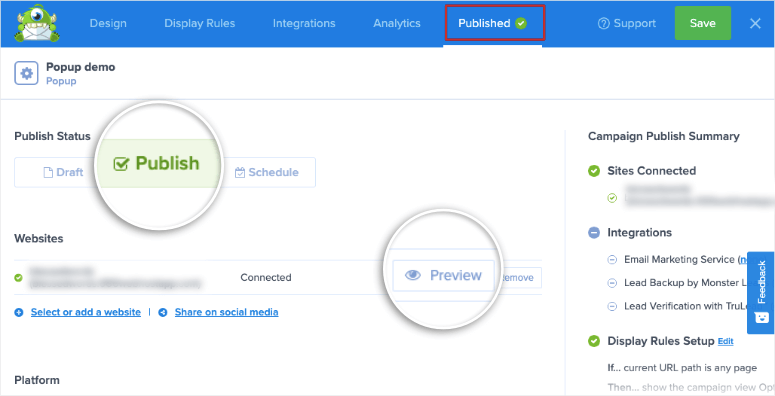Viewport: 775px width, 396px height.
Task: Go to the Analytics tab
Action: click(x=397, y=23)
